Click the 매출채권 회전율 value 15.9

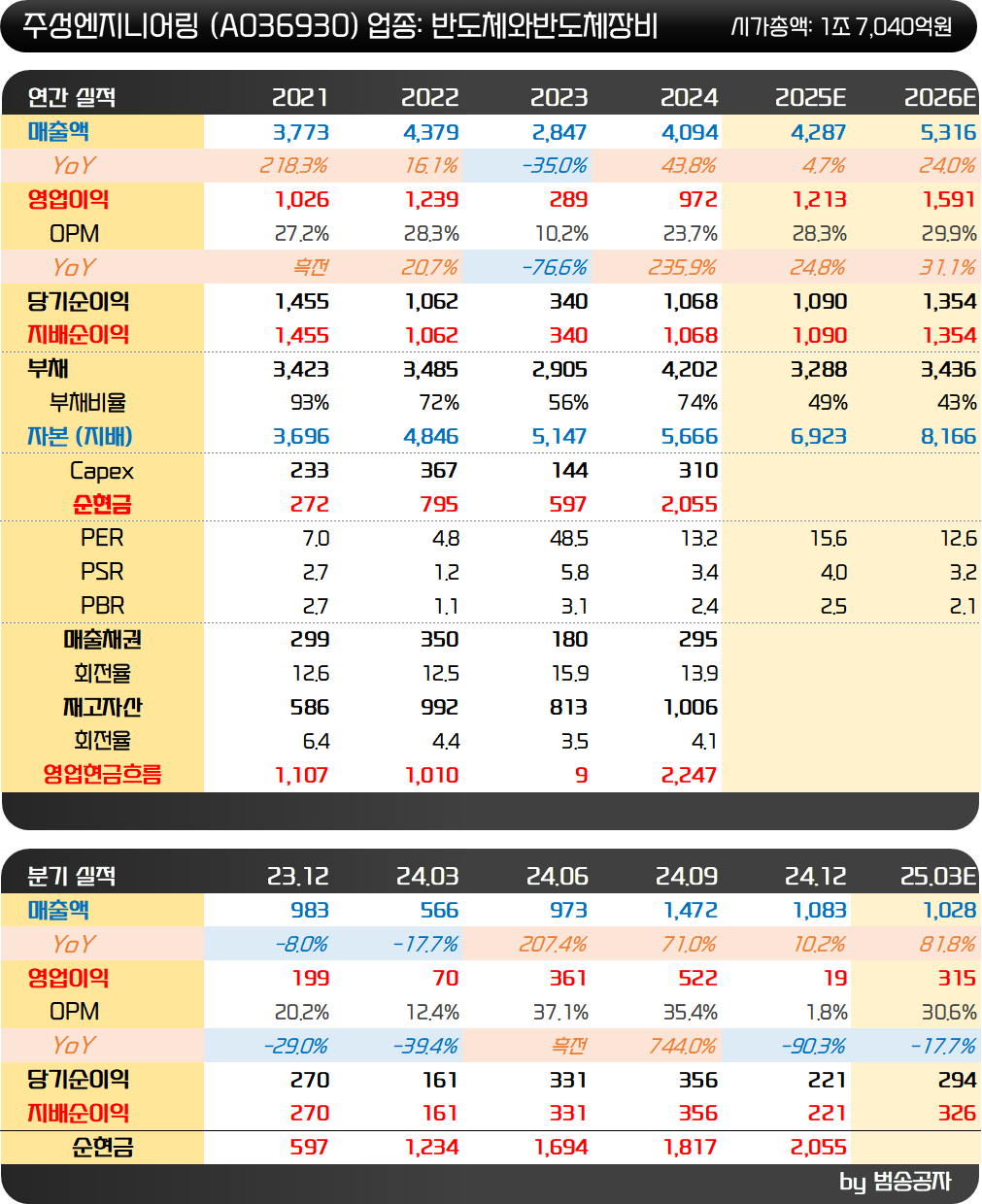[569, 674]
